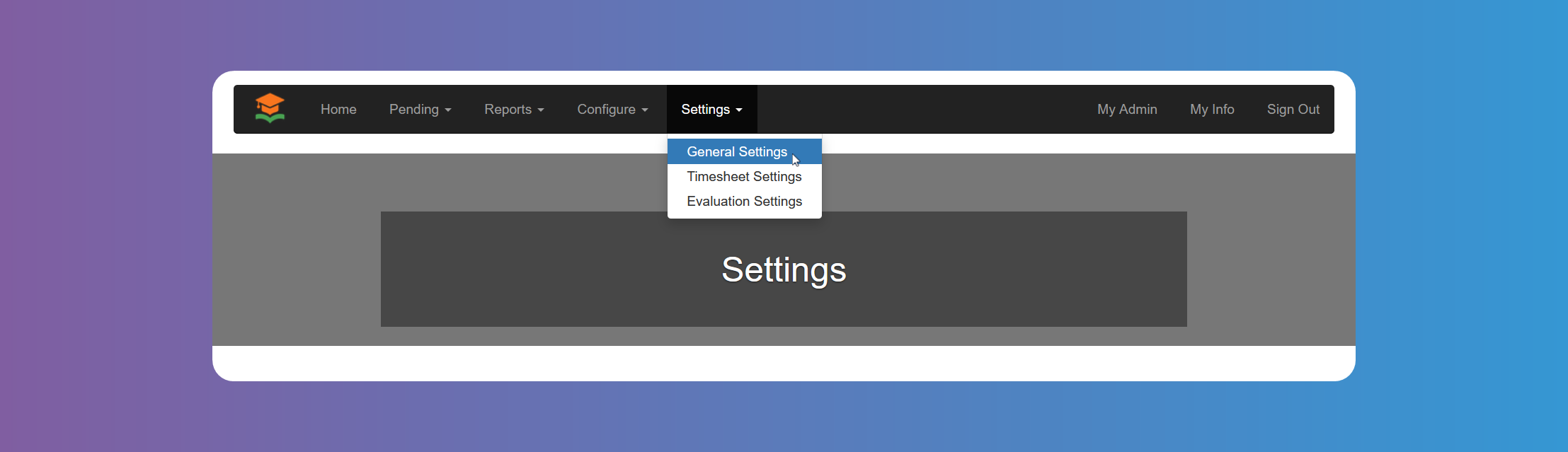Go to My Info
The image size is (1568, 452).
pyautogui.click(x=1212, y=110)
